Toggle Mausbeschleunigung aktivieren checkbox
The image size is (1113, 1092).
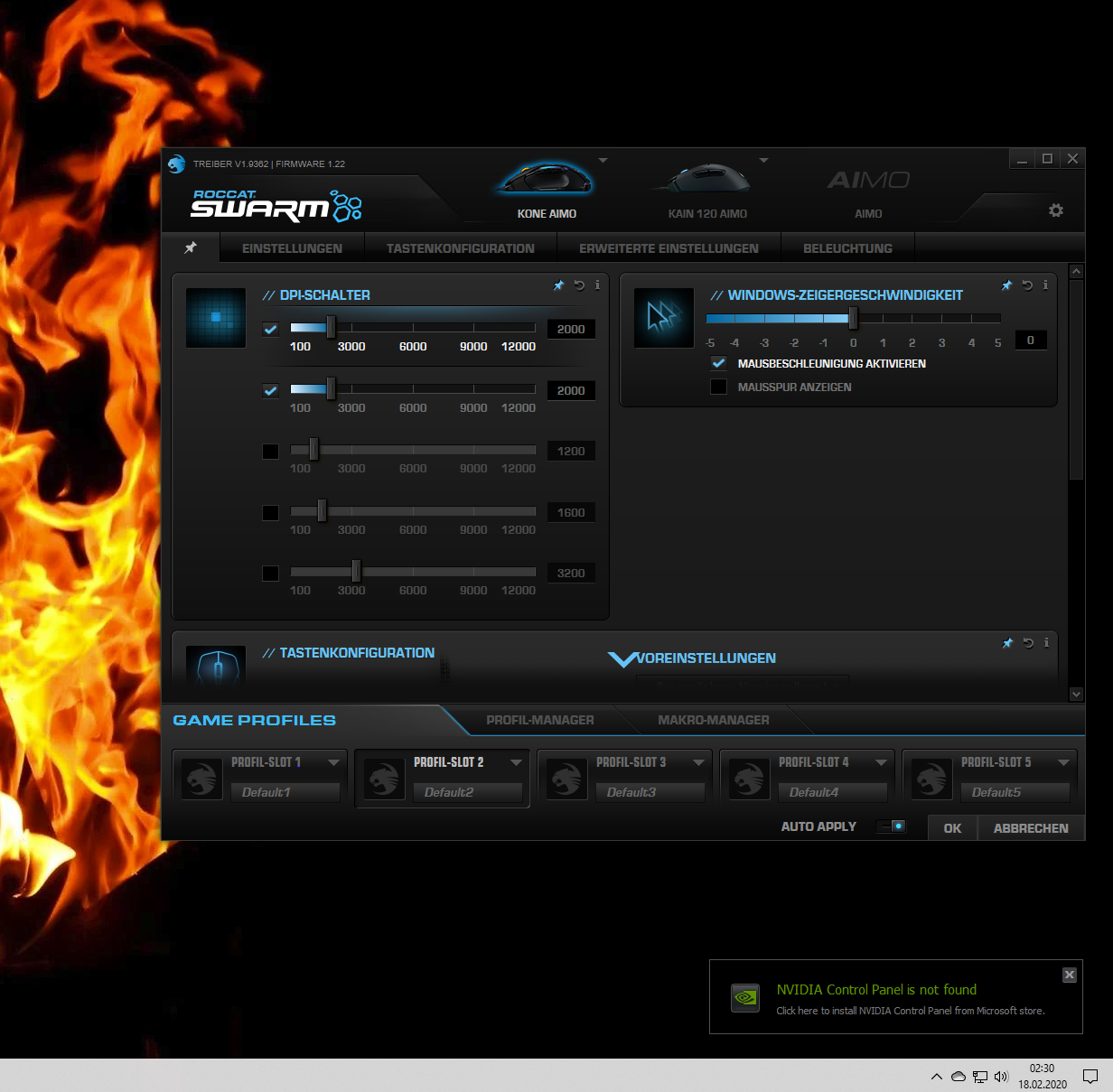[718, 363]
